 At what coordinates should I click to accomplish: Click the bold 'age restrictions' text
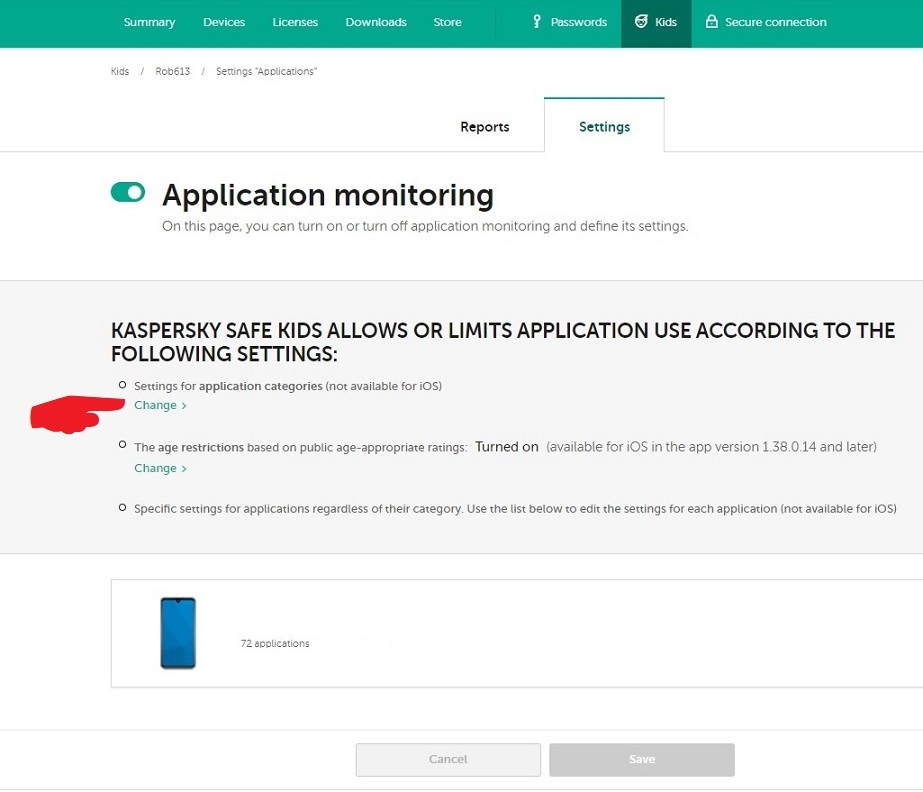point(201,448)
